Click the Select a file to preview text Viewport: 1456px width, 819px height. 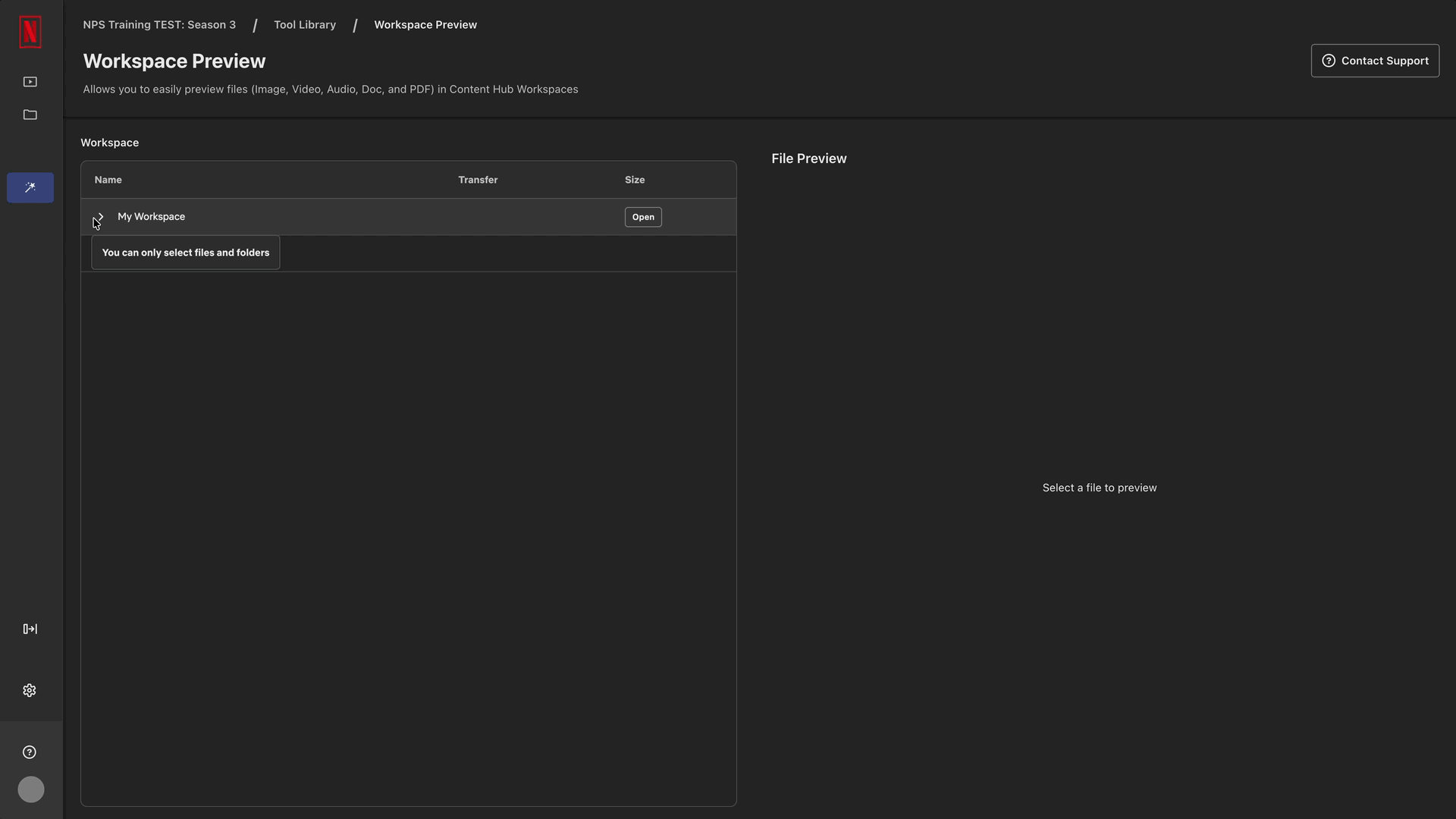pyautogui.click(x=1099, y=488)
